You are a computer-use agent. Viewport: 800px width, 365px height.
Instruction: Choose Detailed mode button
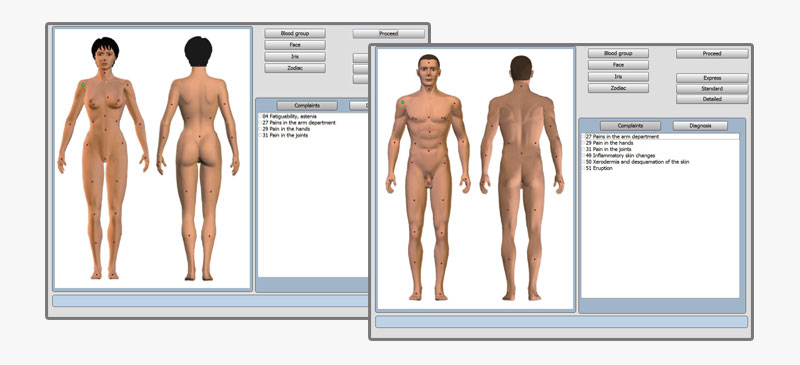click(x=712, y=99)
